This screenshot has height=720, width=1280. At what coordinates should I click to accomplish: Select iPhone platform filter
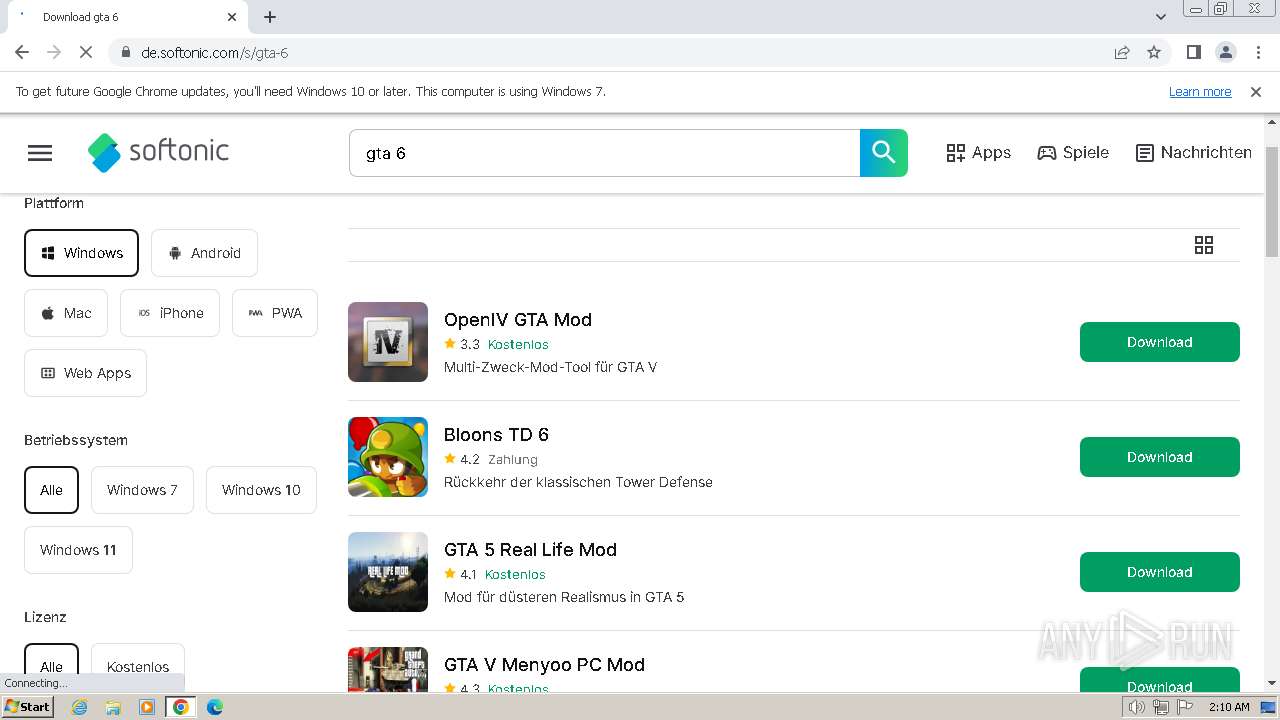[x=170, y=313]
